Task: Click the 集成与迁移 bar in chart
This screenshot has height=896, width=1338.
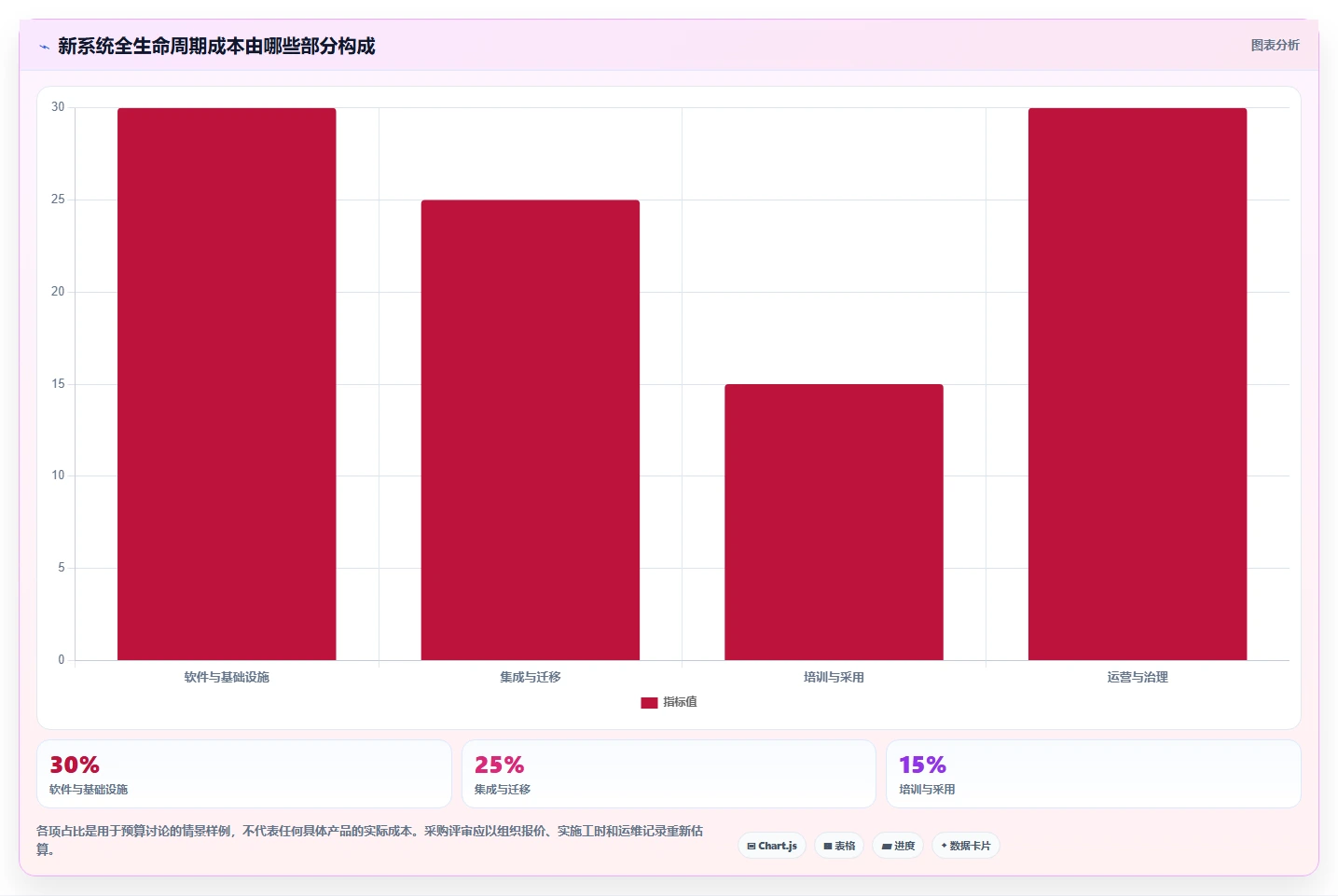Action: [531, 430]
